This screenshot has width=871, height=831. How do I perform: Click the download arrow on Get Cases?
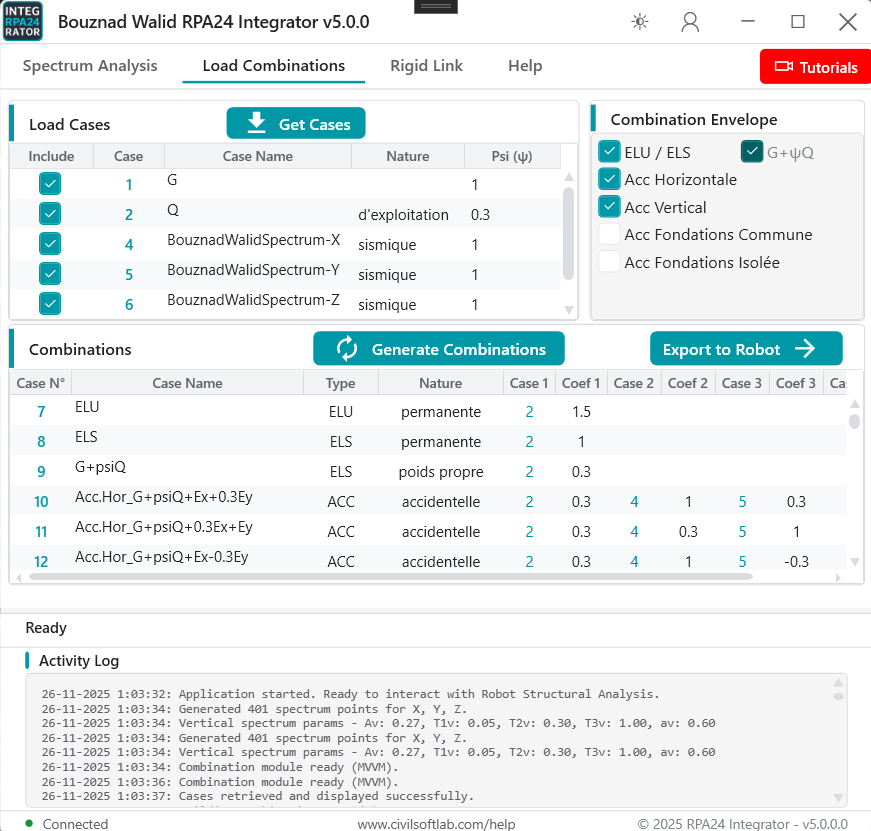pyautogui.click(x=256, y=123)
